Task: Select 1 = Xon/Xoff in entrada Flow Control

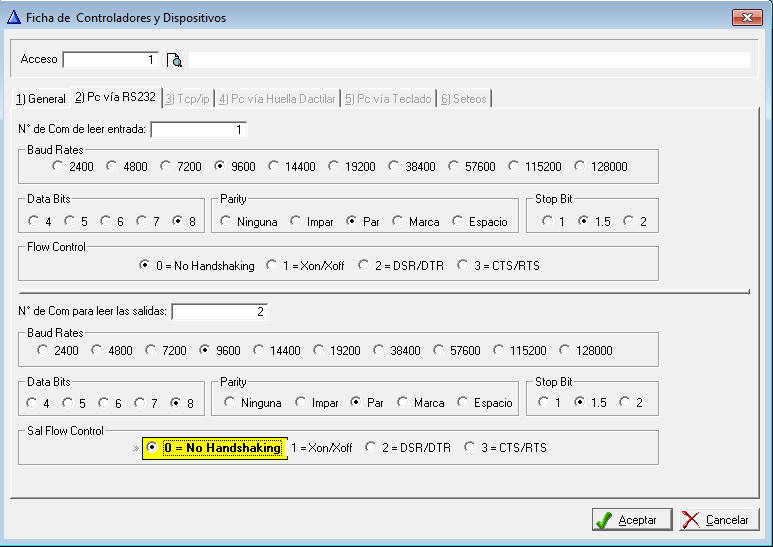Action: [x=273, y=266]
